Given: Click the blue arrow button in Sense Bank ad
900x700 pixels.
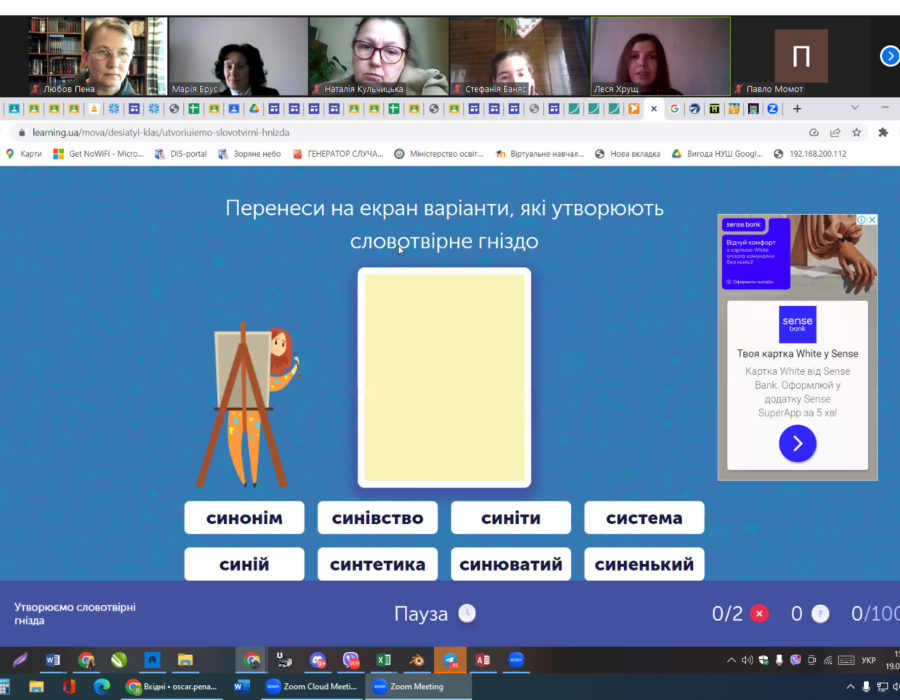Looking at the screenshot, I should [797, 443].
